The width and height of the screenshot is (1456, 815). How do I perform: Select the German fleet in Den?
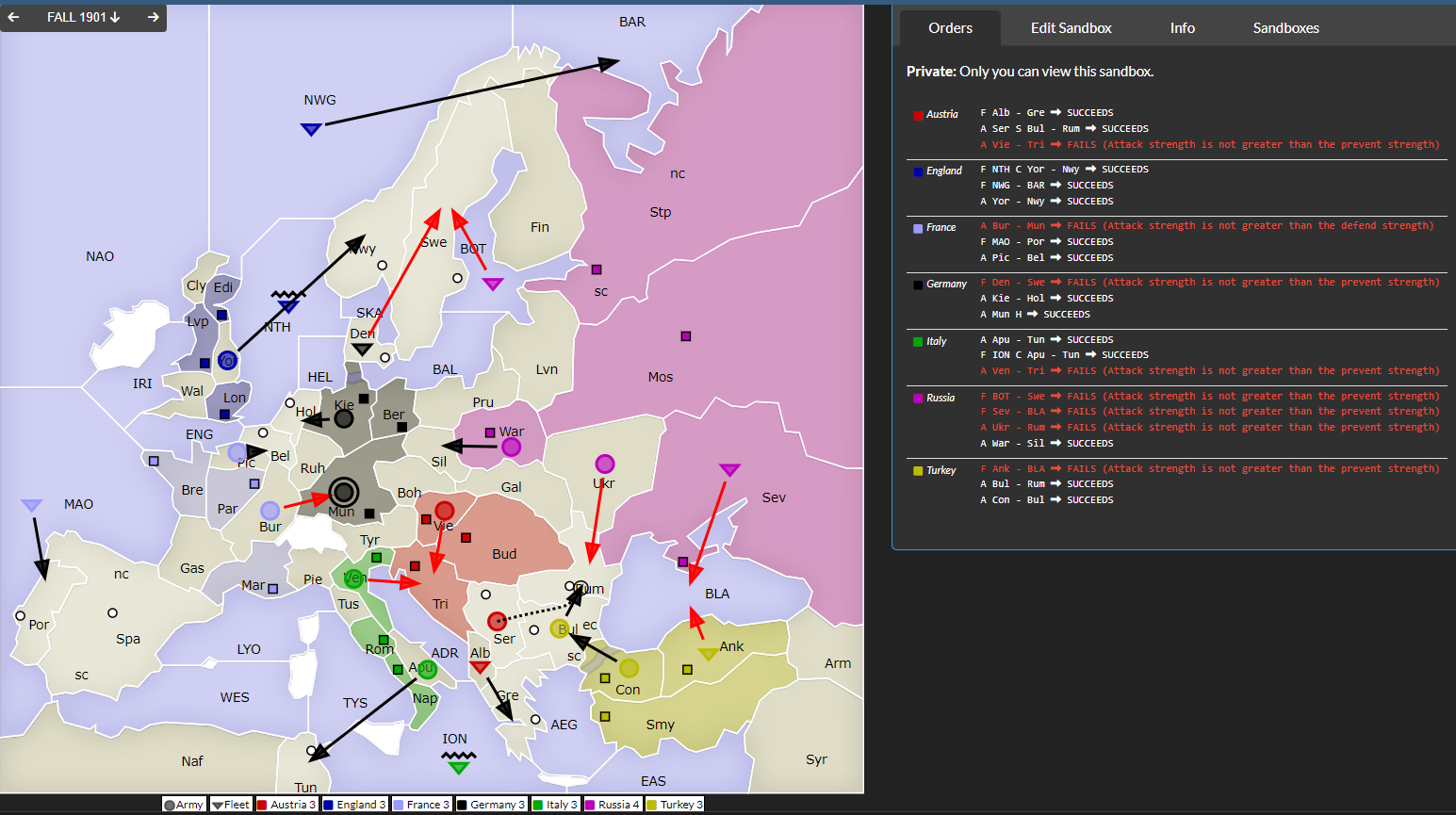[x=362, y=350]
